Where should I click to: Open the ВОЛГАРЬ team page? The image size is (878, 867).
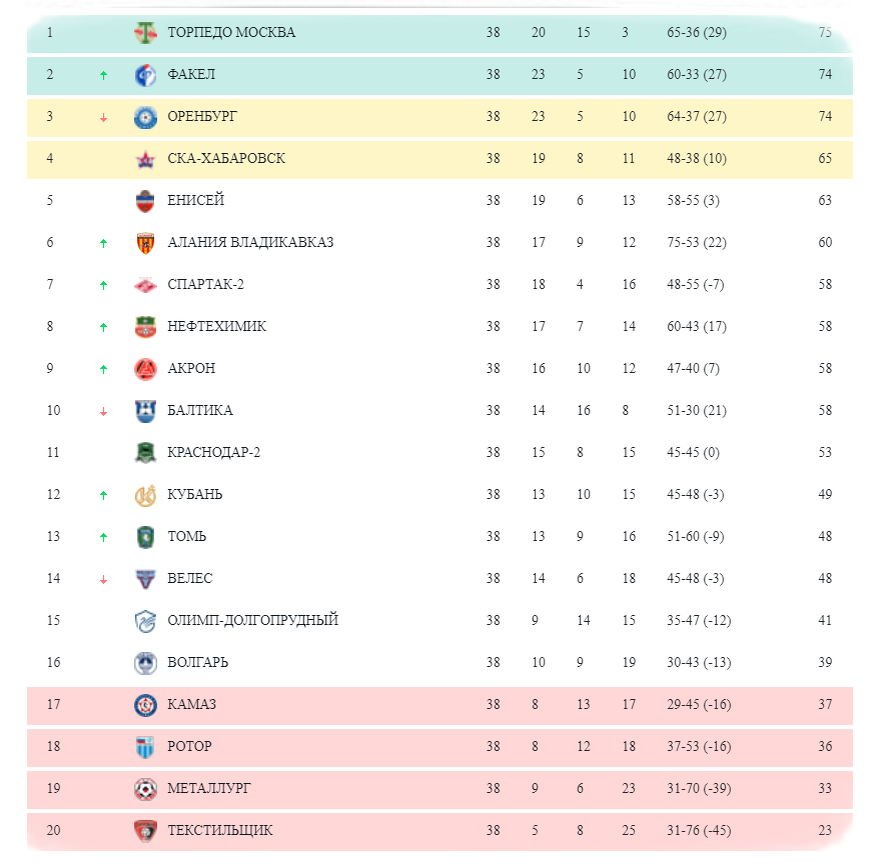point(198,663)
